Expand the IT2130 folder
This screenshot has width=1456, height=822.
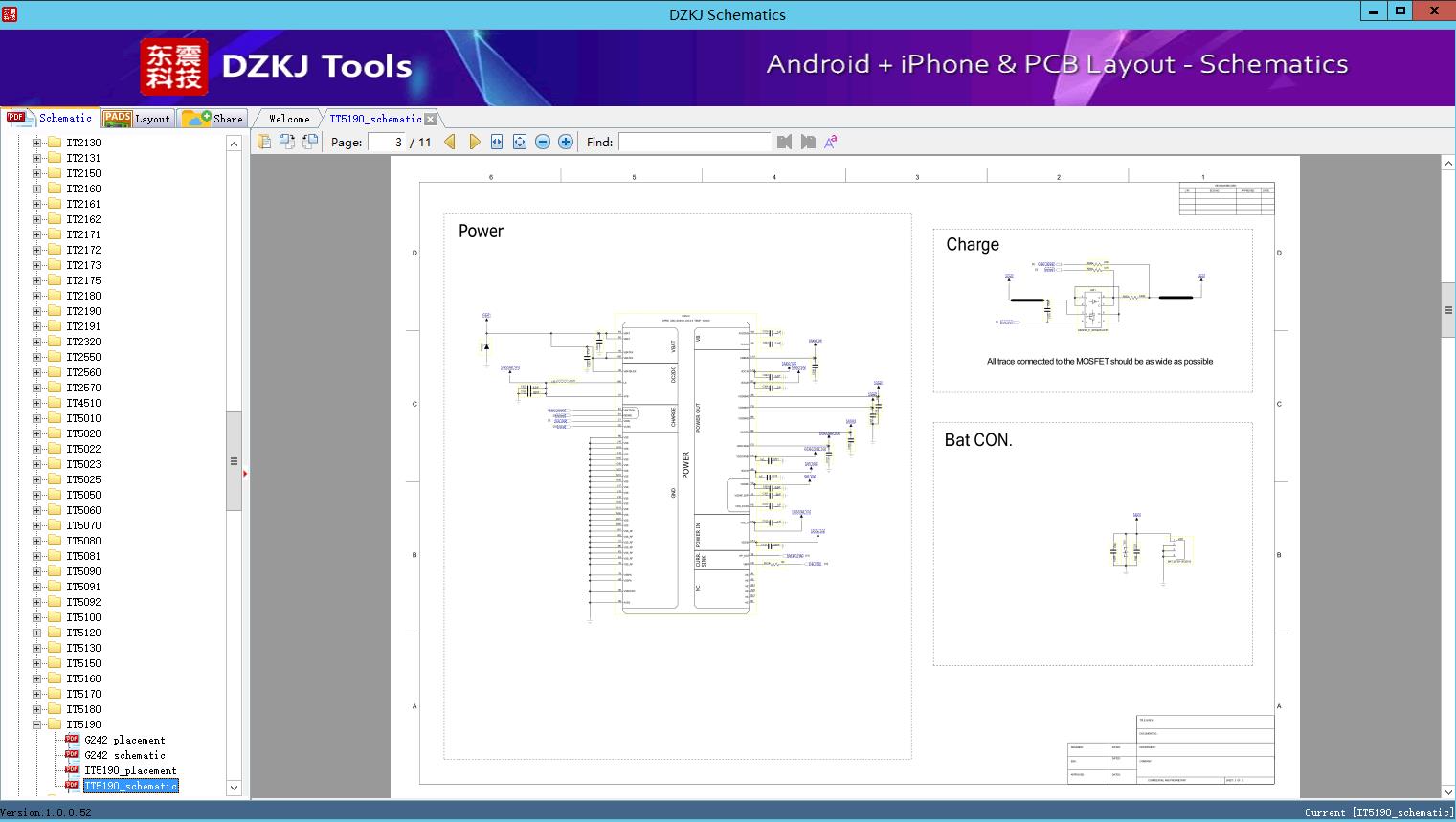(x=37, y=143)
